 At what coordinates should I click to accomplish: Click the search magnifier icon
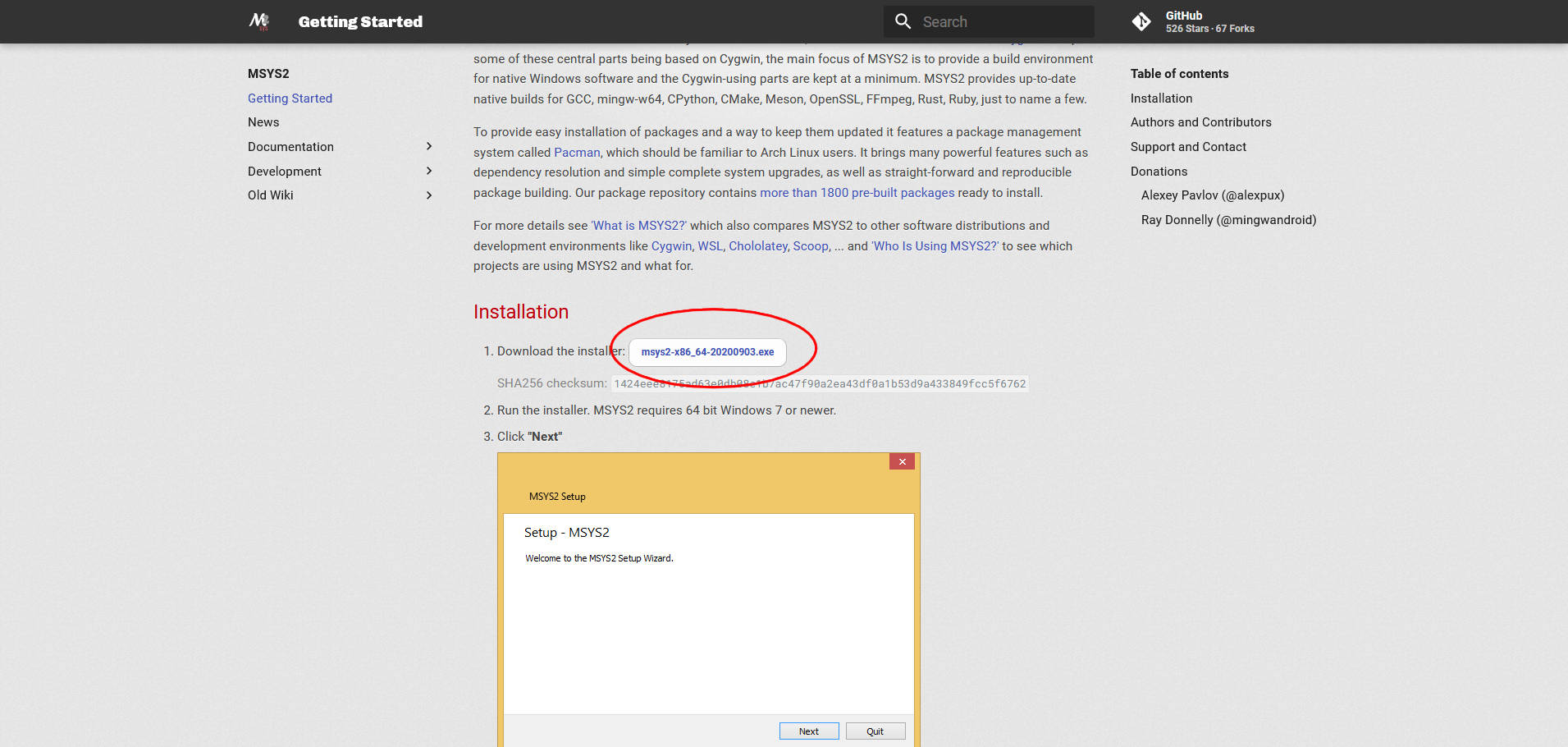[x=903, y=21]
